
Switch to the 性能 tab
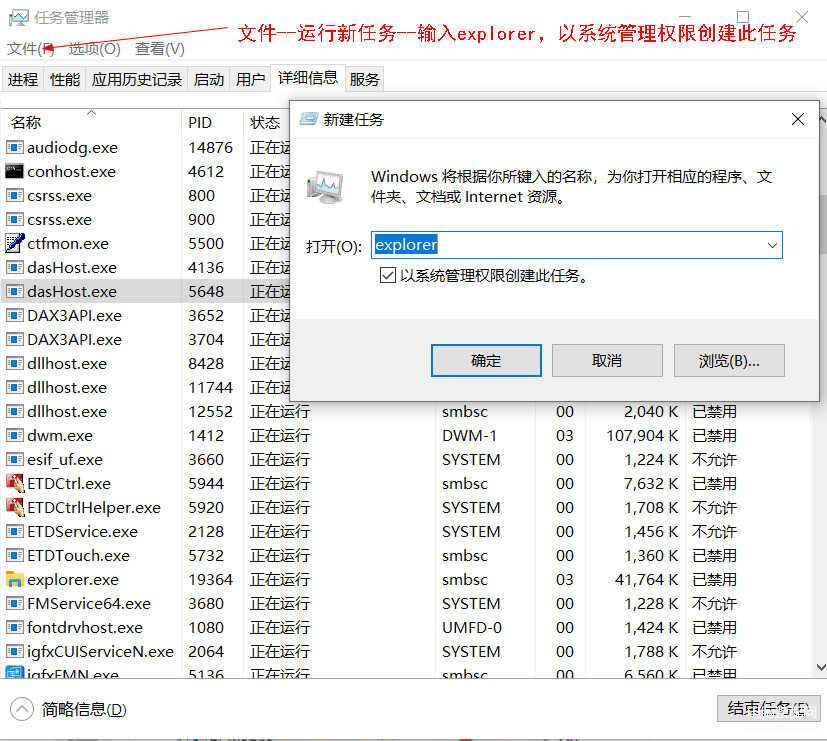(65, 80)
